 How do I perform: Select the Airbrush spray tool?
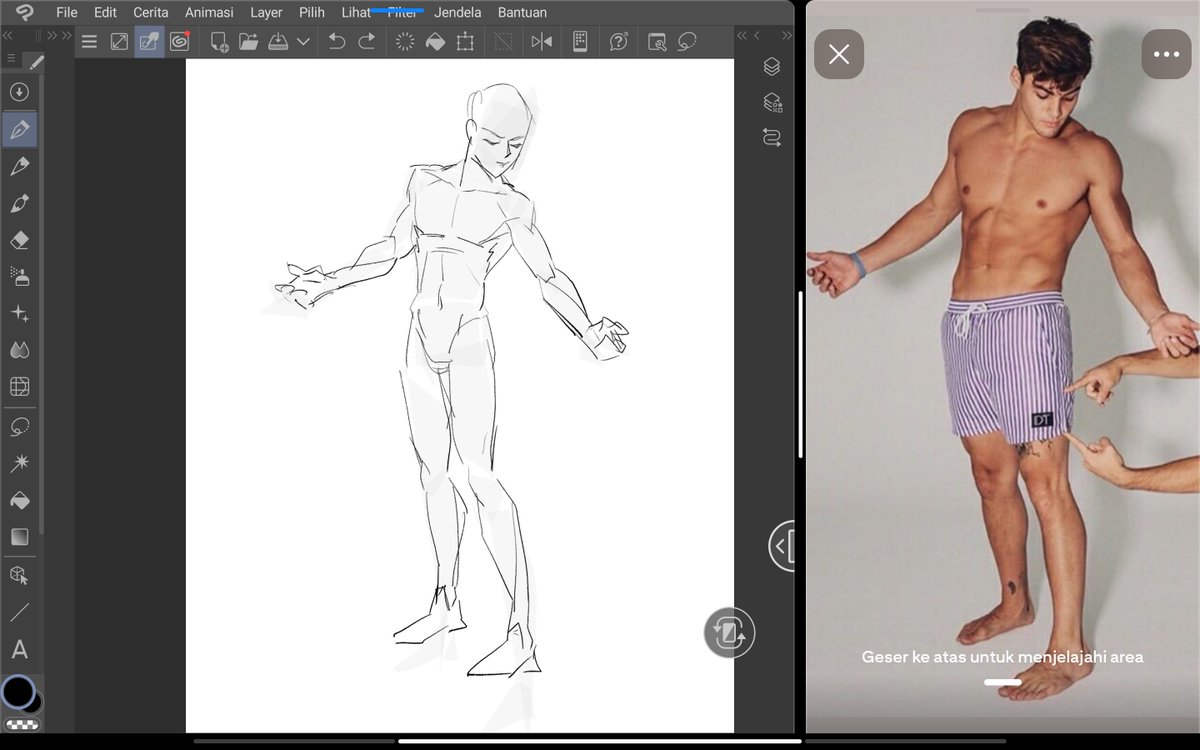tap(19, 276)
